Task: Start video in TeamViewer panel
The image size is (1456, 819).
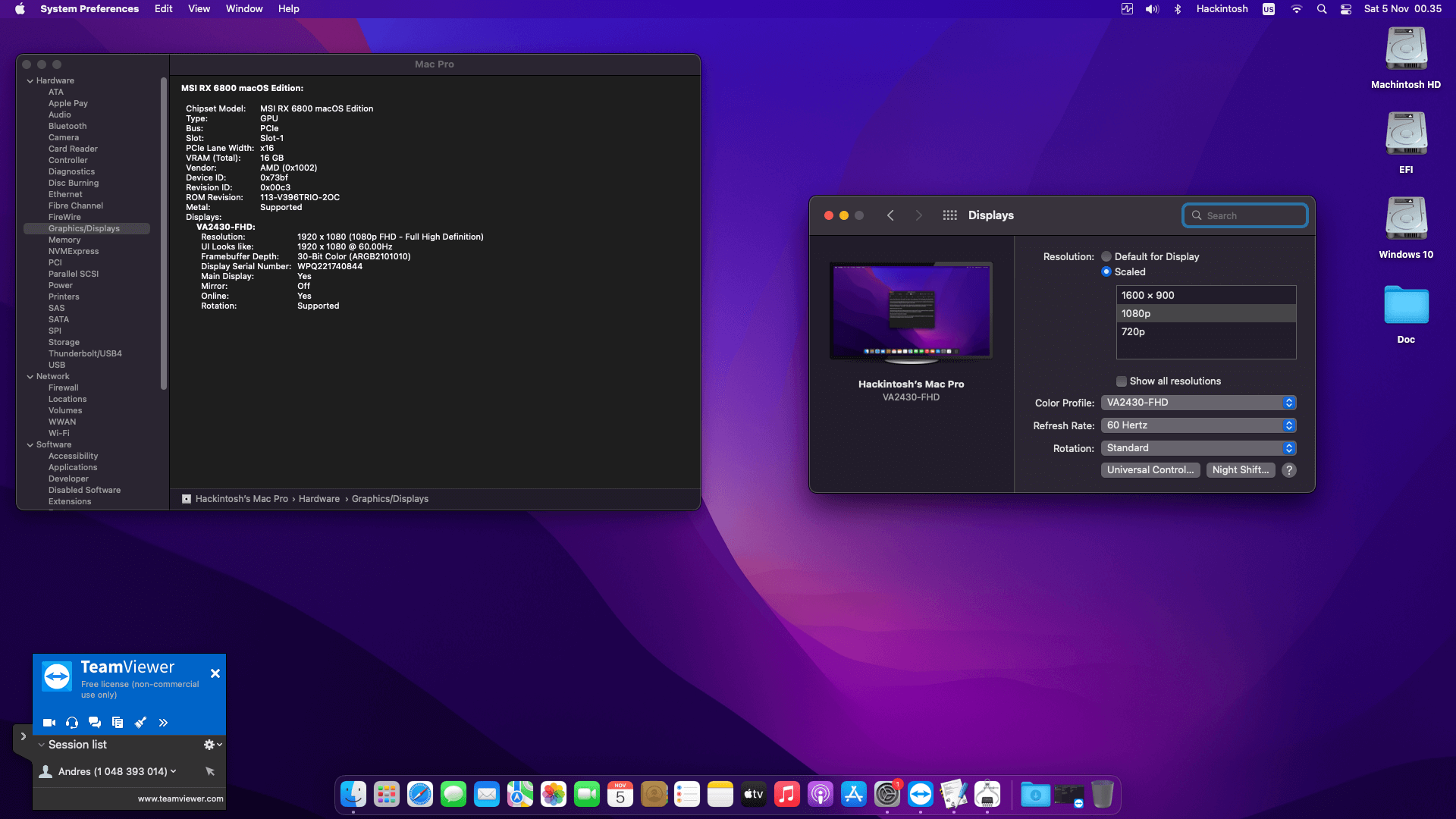Action: click(49, 723)
